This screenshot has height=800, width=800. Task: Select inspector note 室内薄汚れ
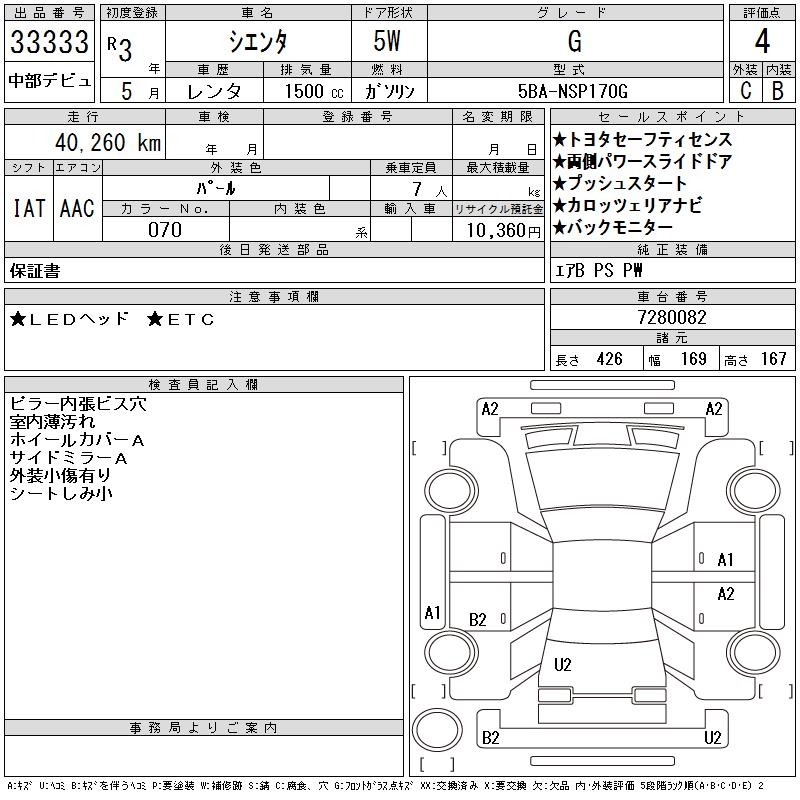[x=52, y=422]
